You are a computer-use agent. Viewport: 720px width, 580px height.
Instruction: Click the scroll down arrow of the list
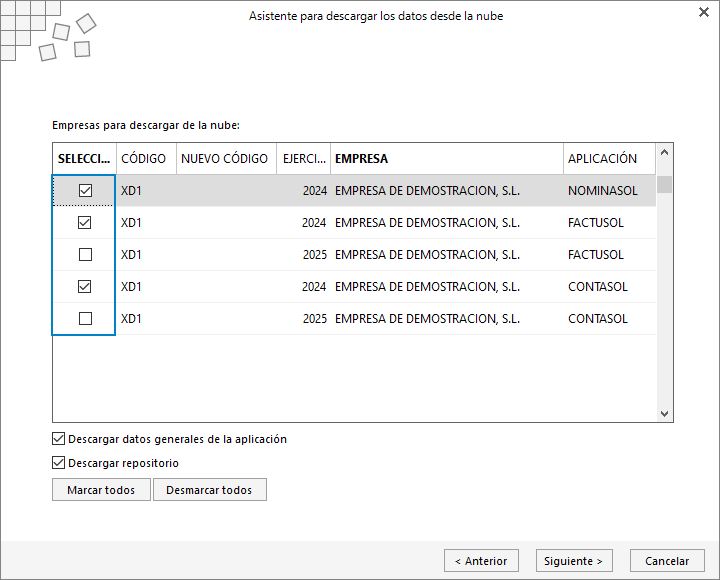click(664, 414)
